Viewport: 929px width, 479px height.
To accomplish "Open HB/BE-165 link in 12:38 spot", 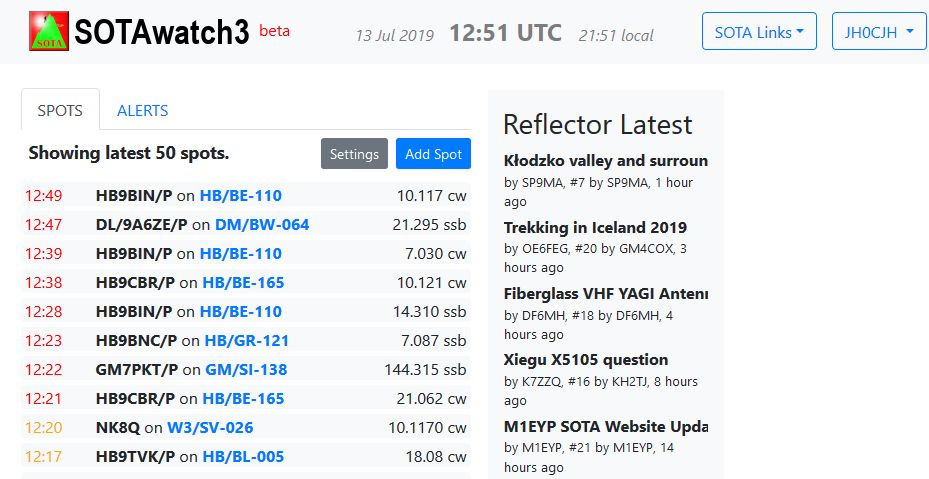I will [243, 283].
